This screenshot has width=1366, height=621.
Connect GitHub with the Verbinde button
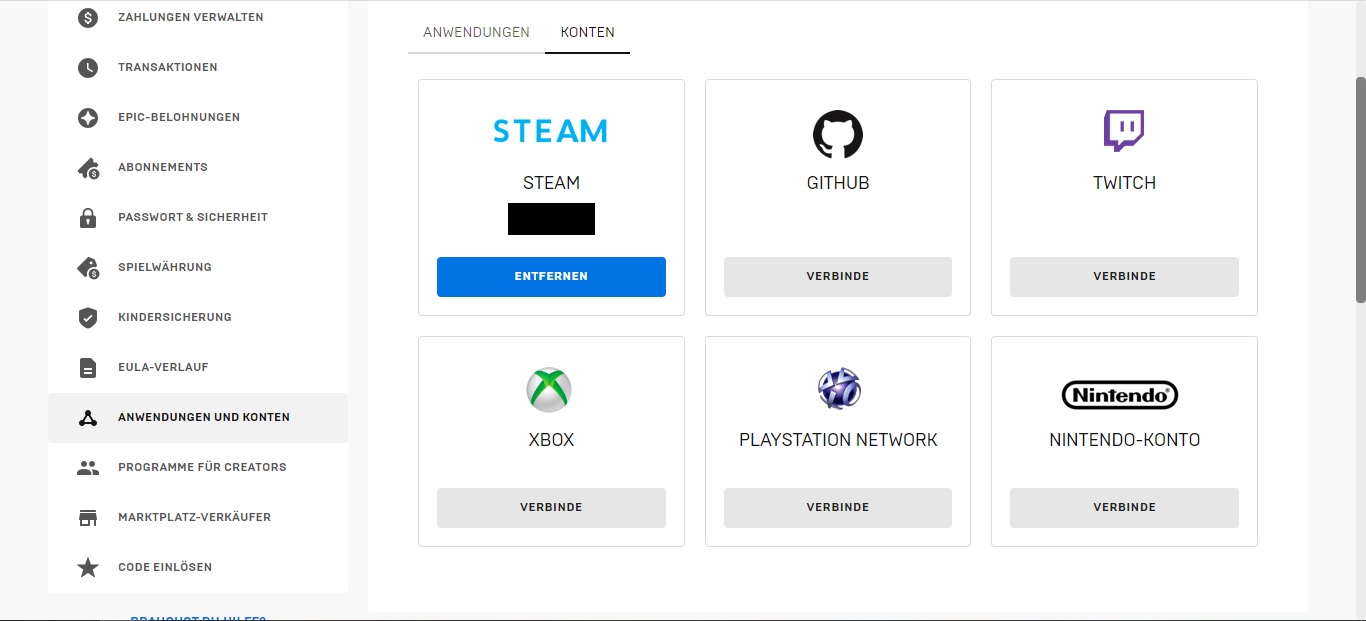838,277
